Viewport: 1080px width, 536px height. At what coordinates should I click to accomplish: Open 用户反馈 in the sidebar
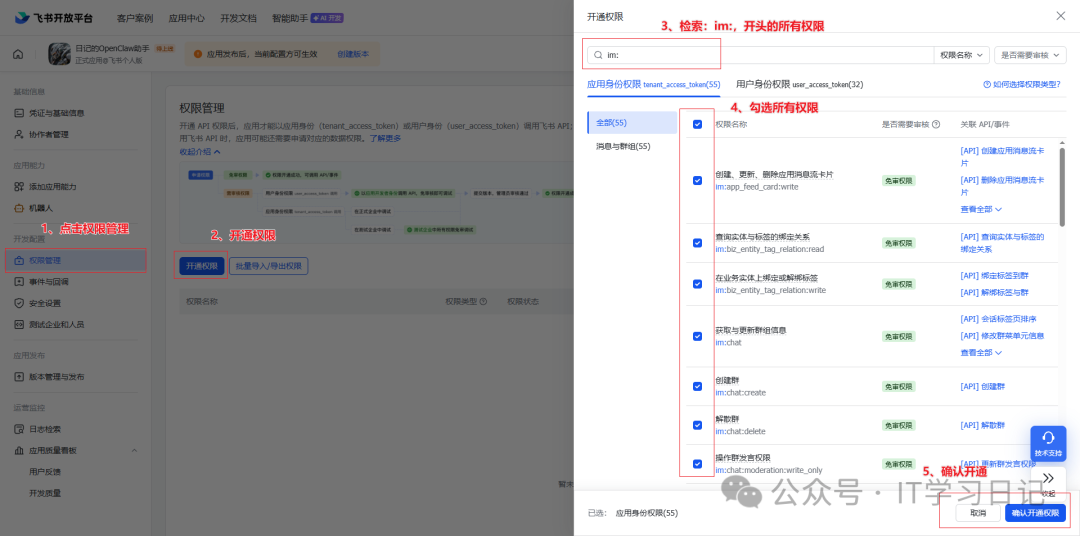pyautogui.click(x=45, y=472)
